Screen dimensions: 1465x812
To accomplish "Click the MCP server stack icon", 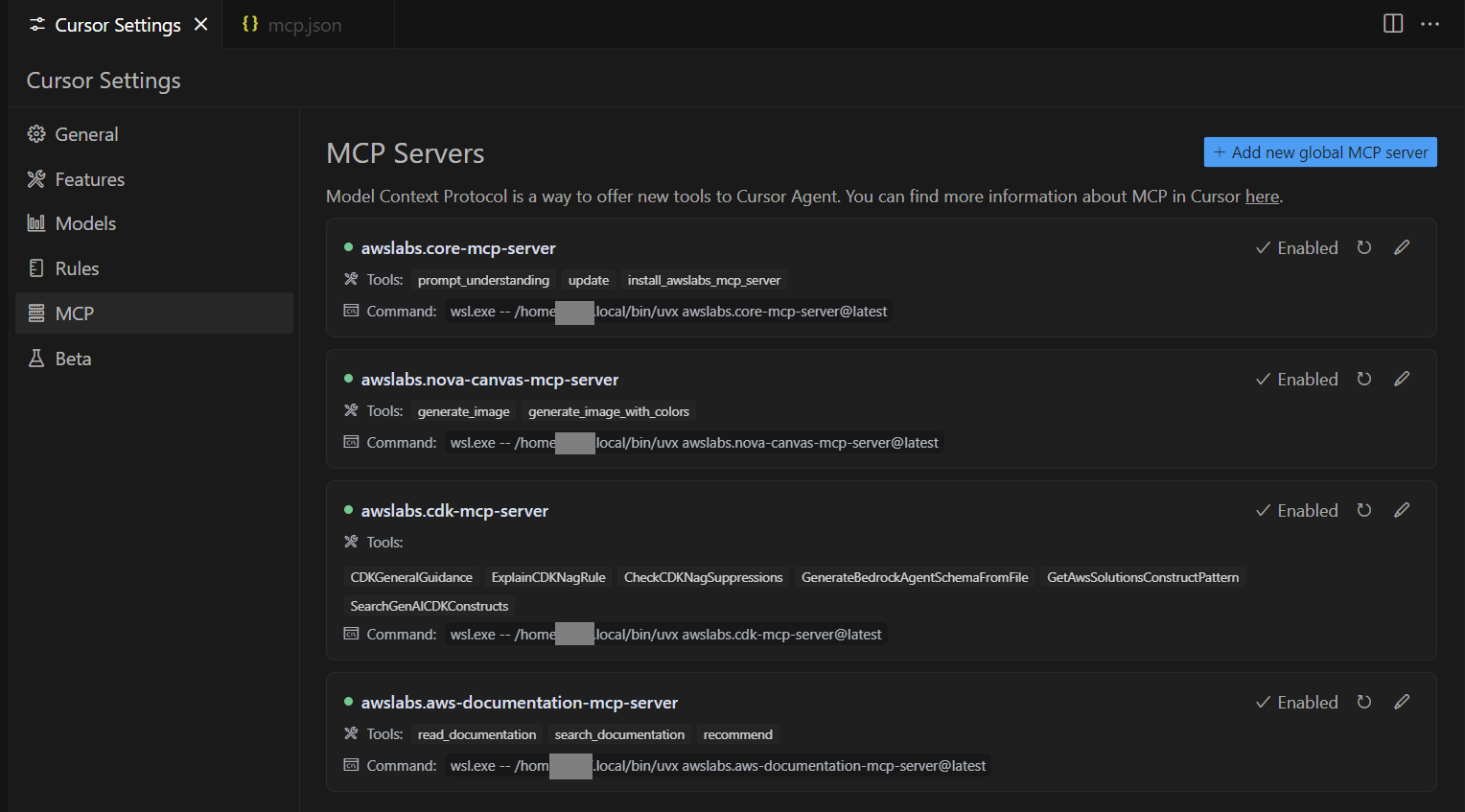I will [x=36, y=313].
